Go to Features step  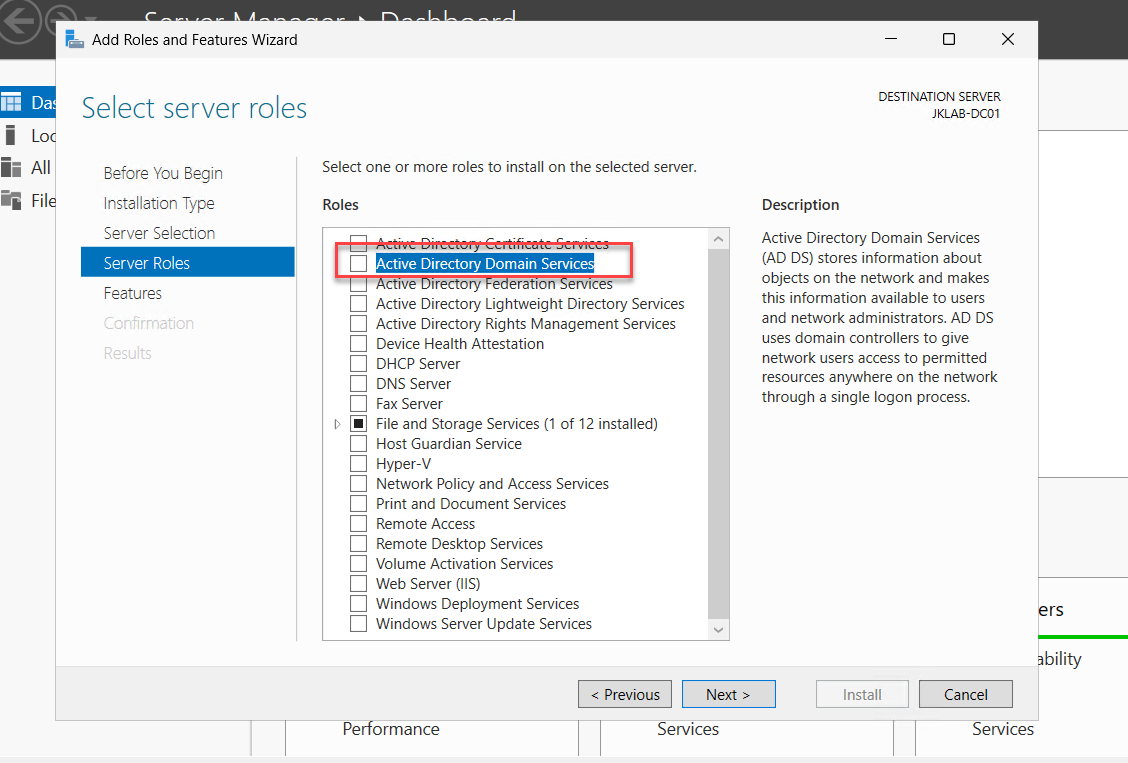point(132,293)
